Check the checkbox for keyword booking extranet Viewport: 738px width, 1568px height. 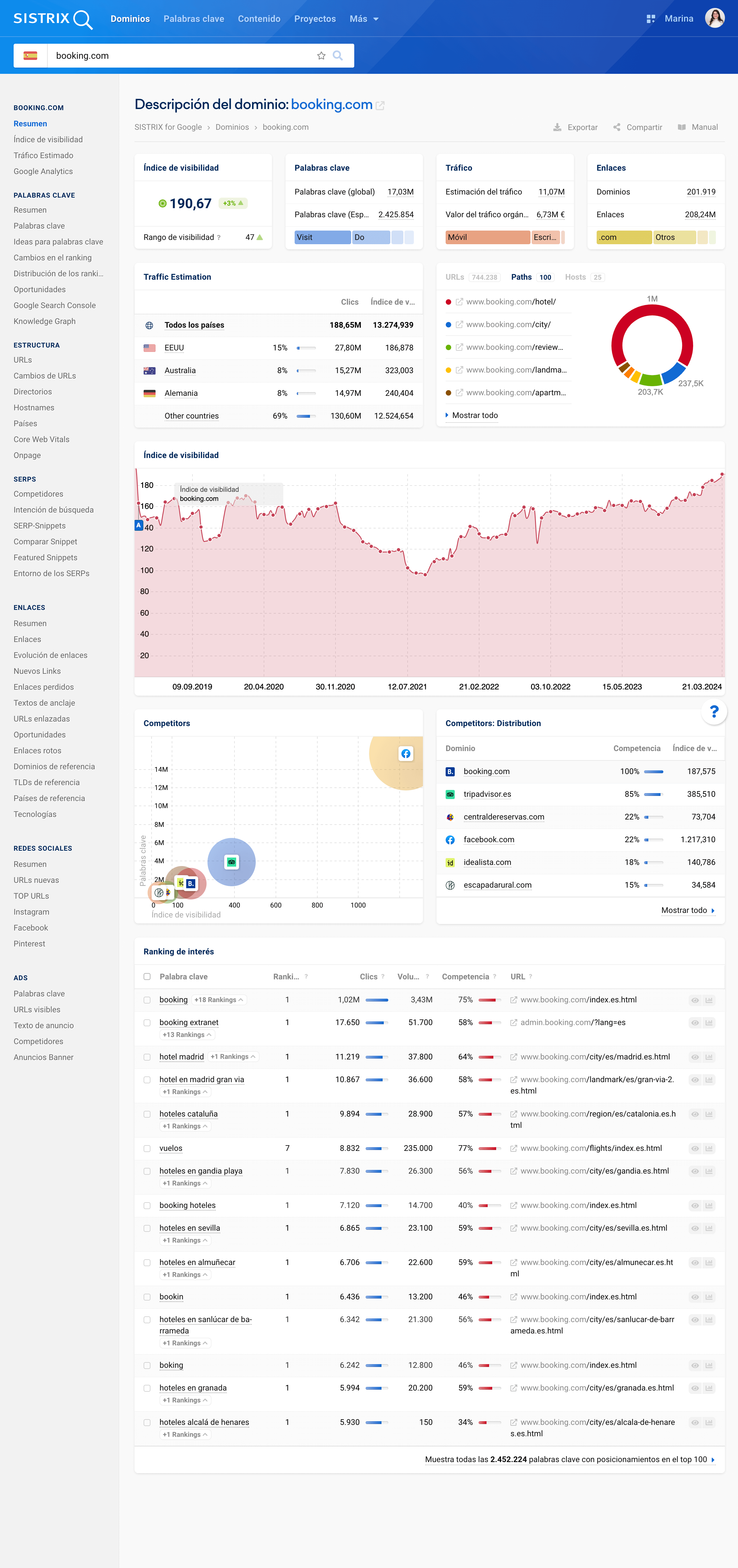[x=147, y=1023]
